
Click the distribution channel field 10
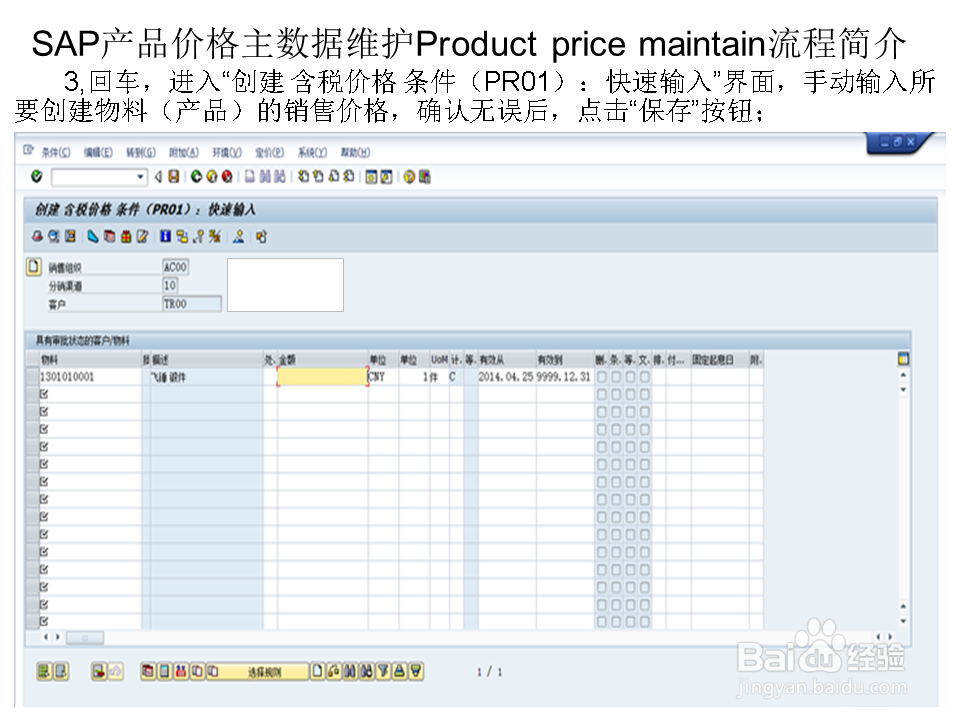tap(170, 285)
